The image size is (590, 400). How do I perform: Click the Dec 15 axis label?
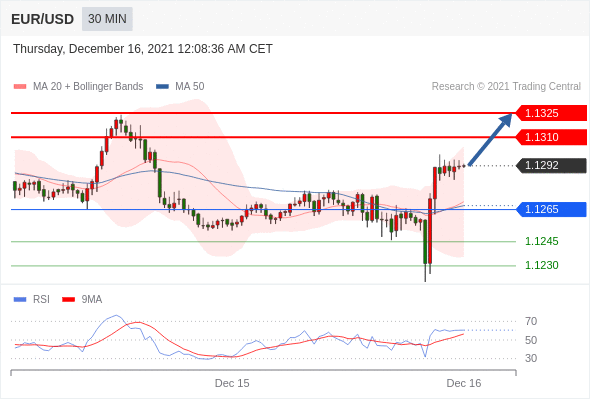tap(232, 383)
